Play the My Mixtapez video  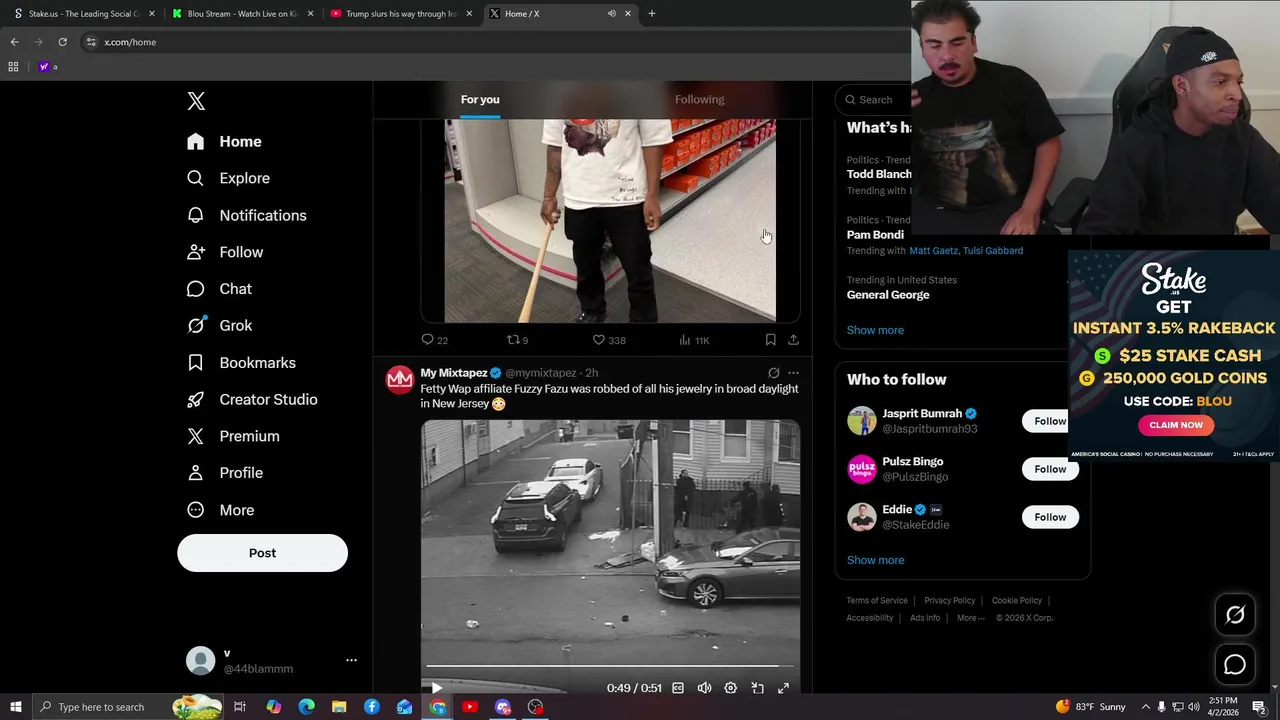[436, 688]
